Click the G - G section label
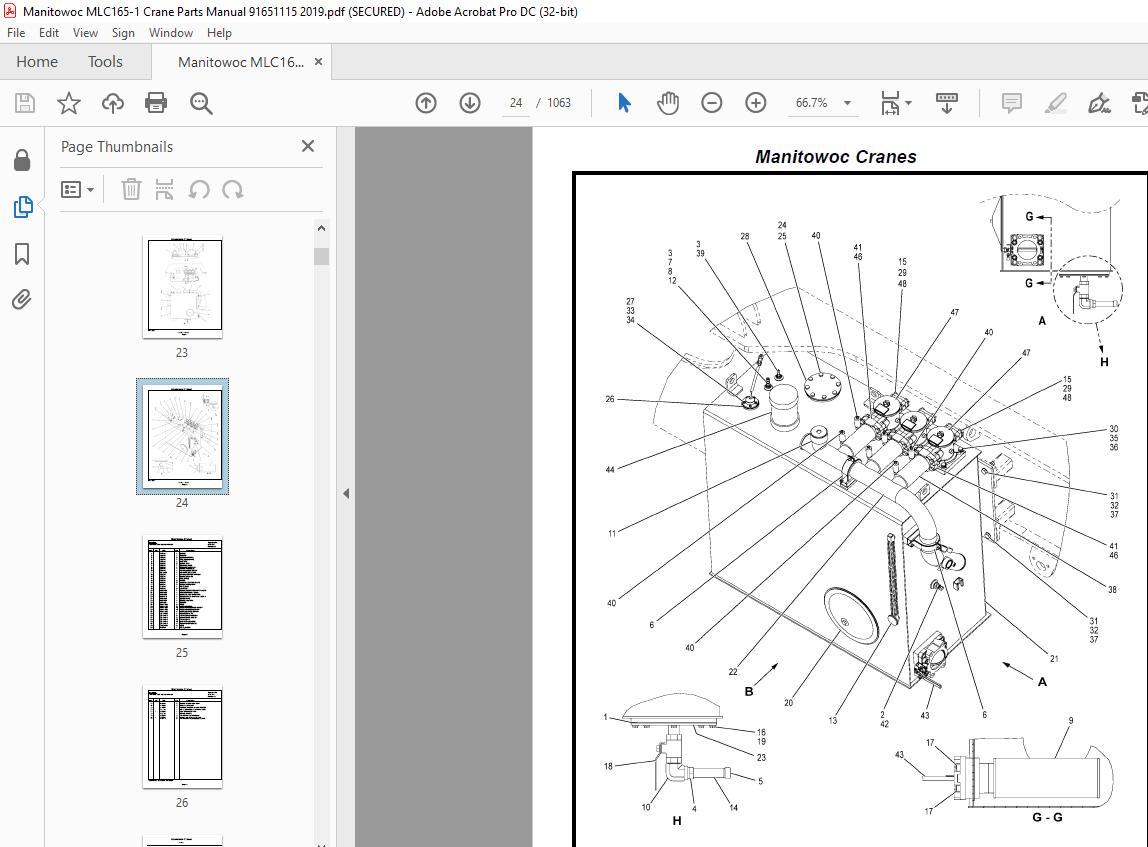Screen dimensions: 1148x847 tap(1047, 817)
